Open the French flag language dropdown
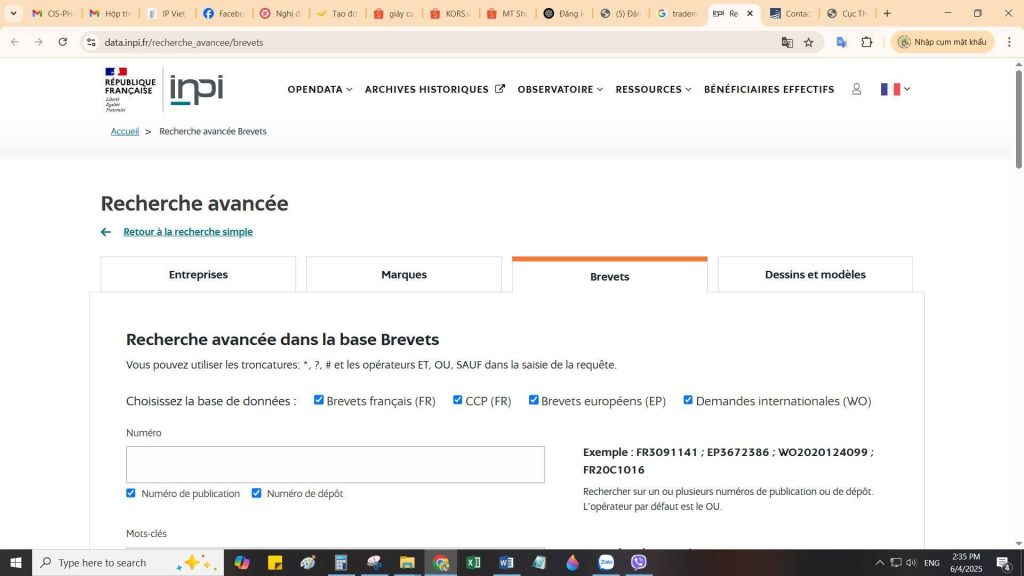This screenshot has width=1024, height=576. [x=895, y=89]
